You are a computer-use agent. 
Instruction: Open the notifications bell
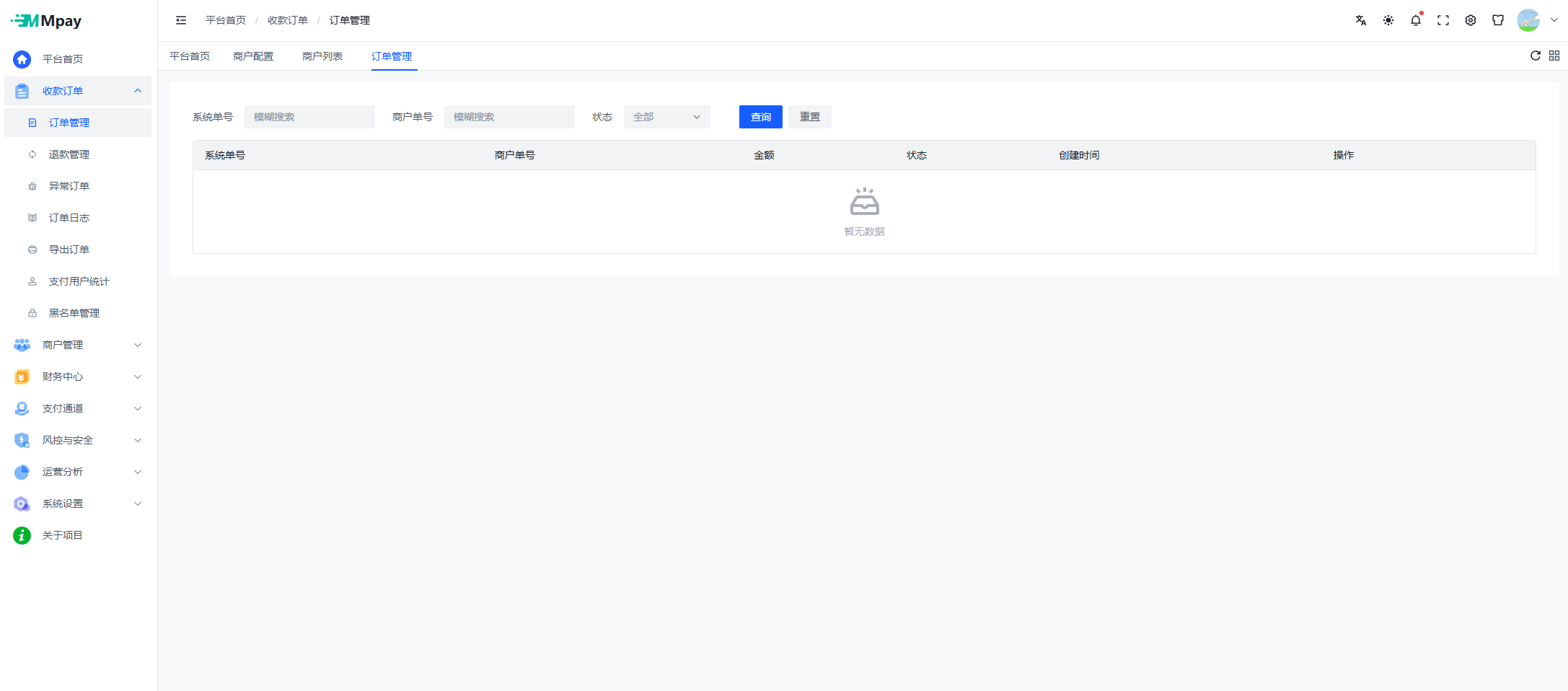tap(1415, 20)
